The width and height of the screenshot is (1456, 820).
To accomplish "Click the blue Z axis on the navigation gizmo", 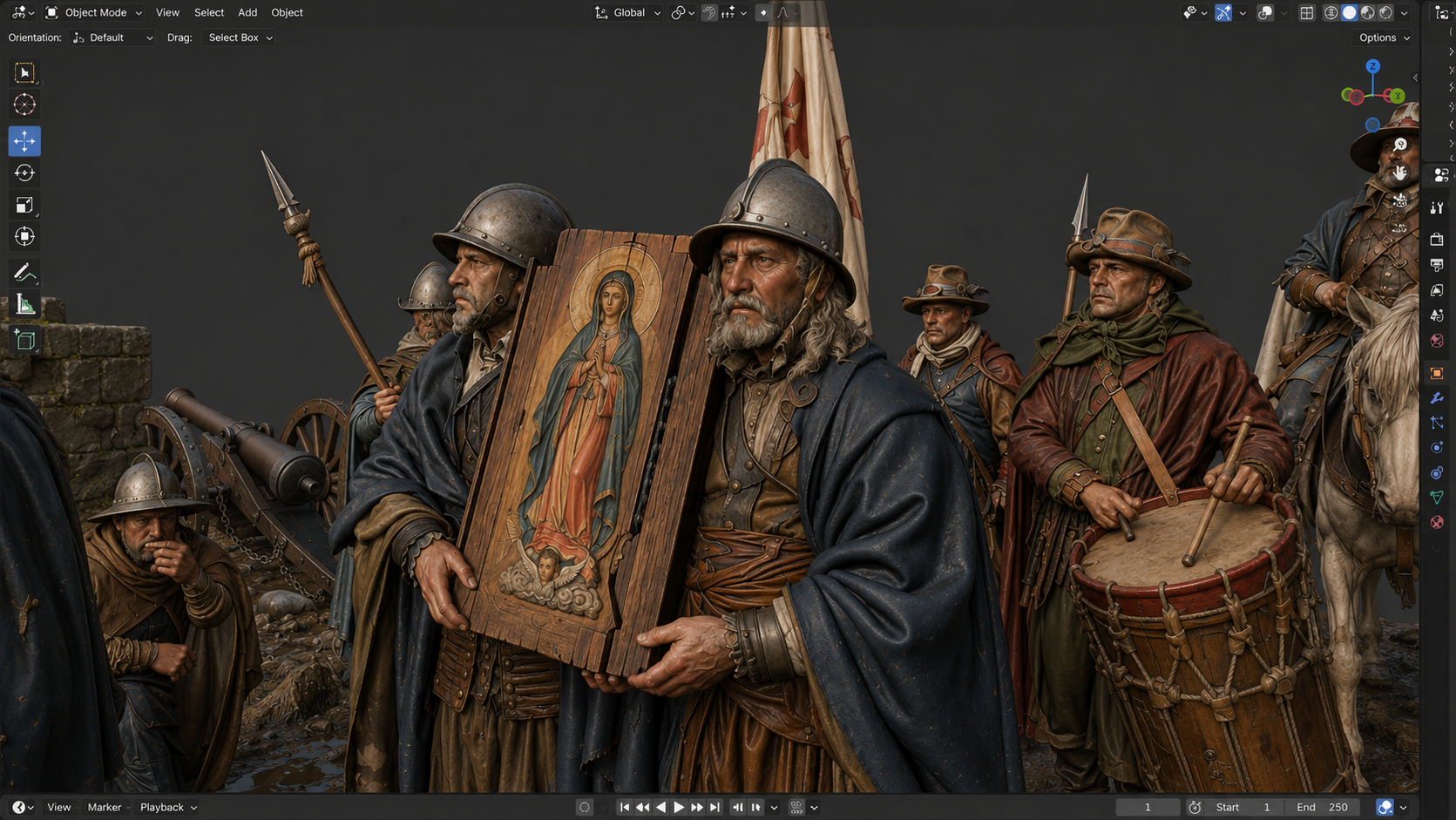I will pos(1372,66).
